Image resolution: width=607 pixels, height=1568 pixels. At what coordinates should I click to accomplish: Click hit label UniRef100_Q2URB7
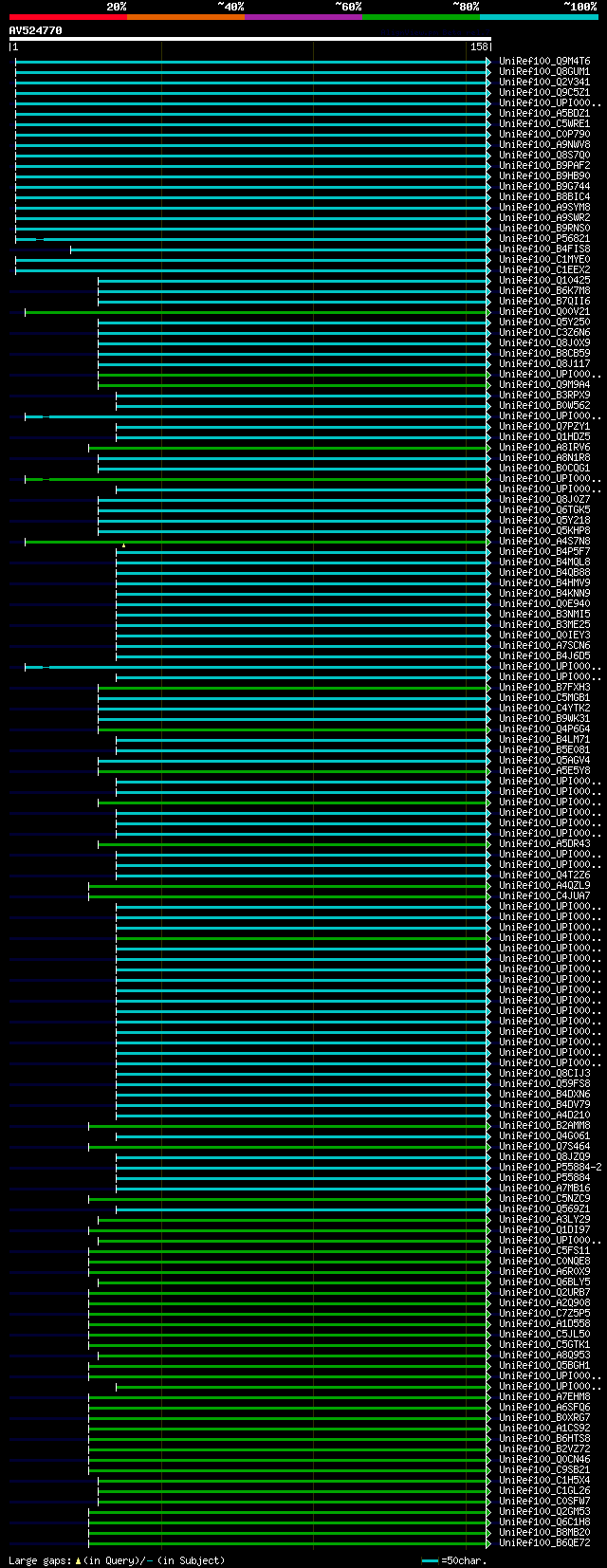tap(544, 1292)
